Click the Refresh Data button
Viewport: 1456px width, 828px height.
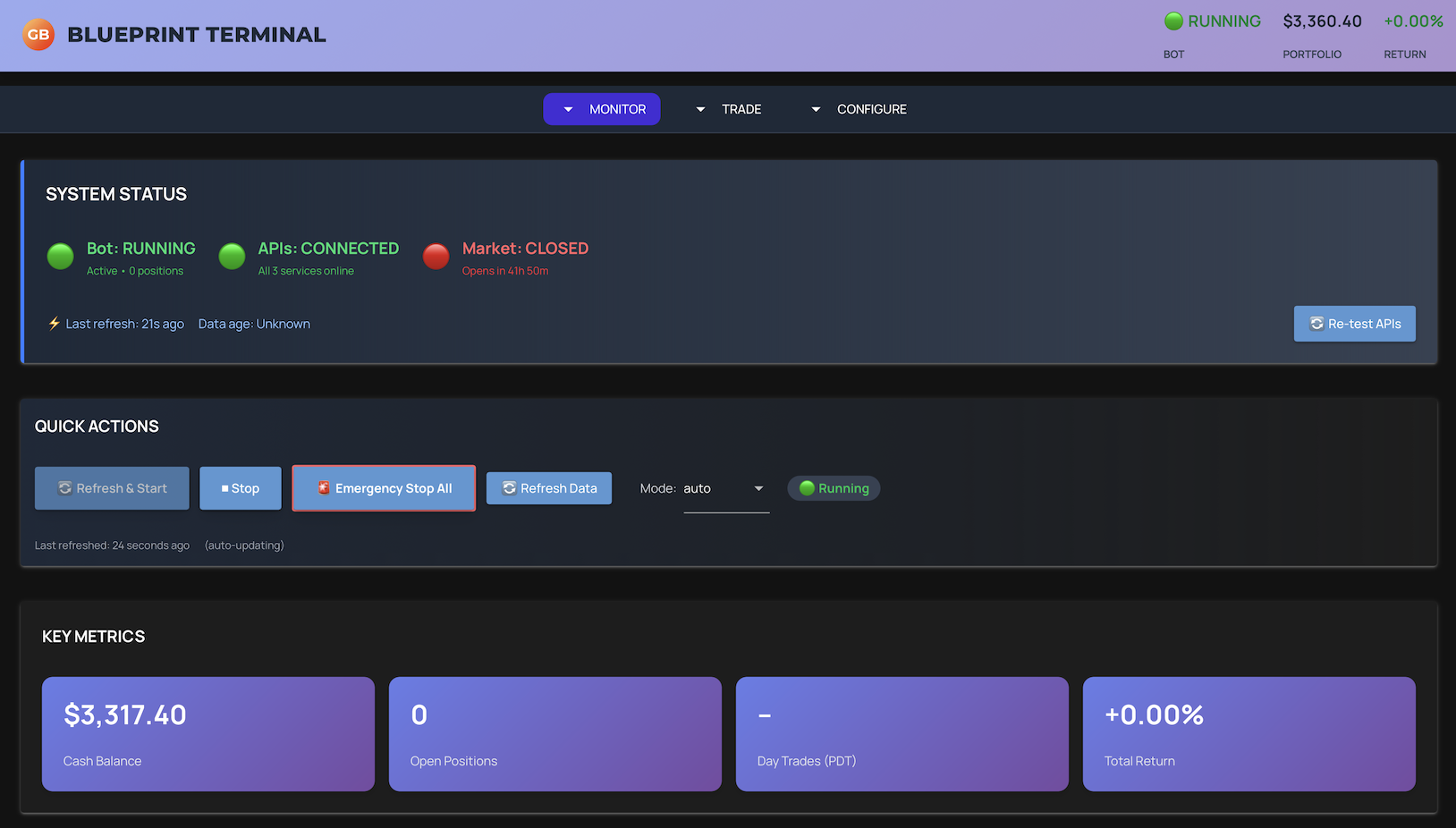point(548,488)
